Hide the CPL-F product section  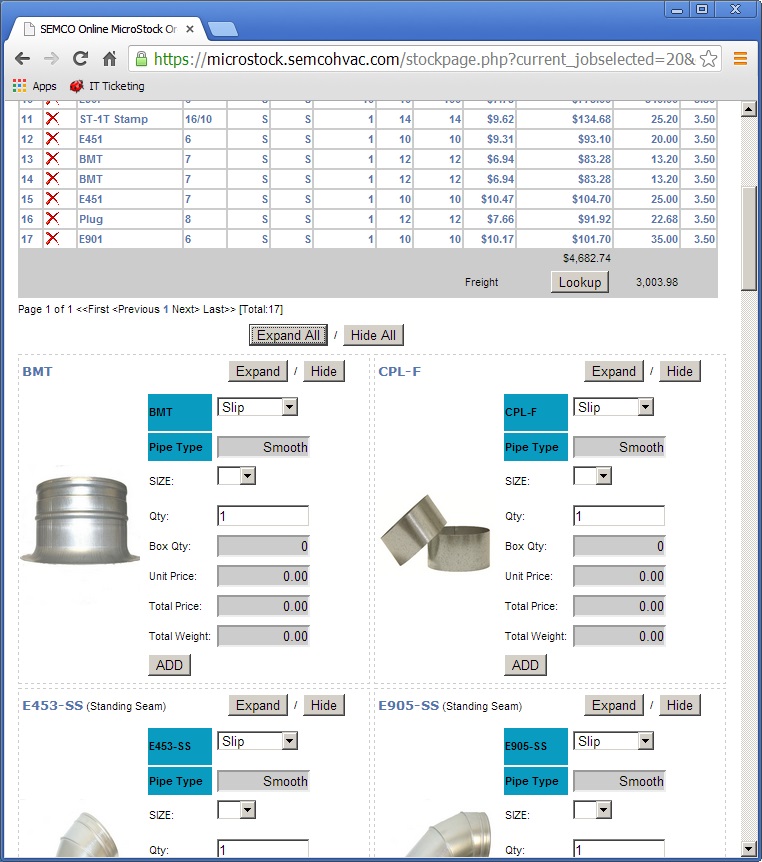tap(679, 371)
